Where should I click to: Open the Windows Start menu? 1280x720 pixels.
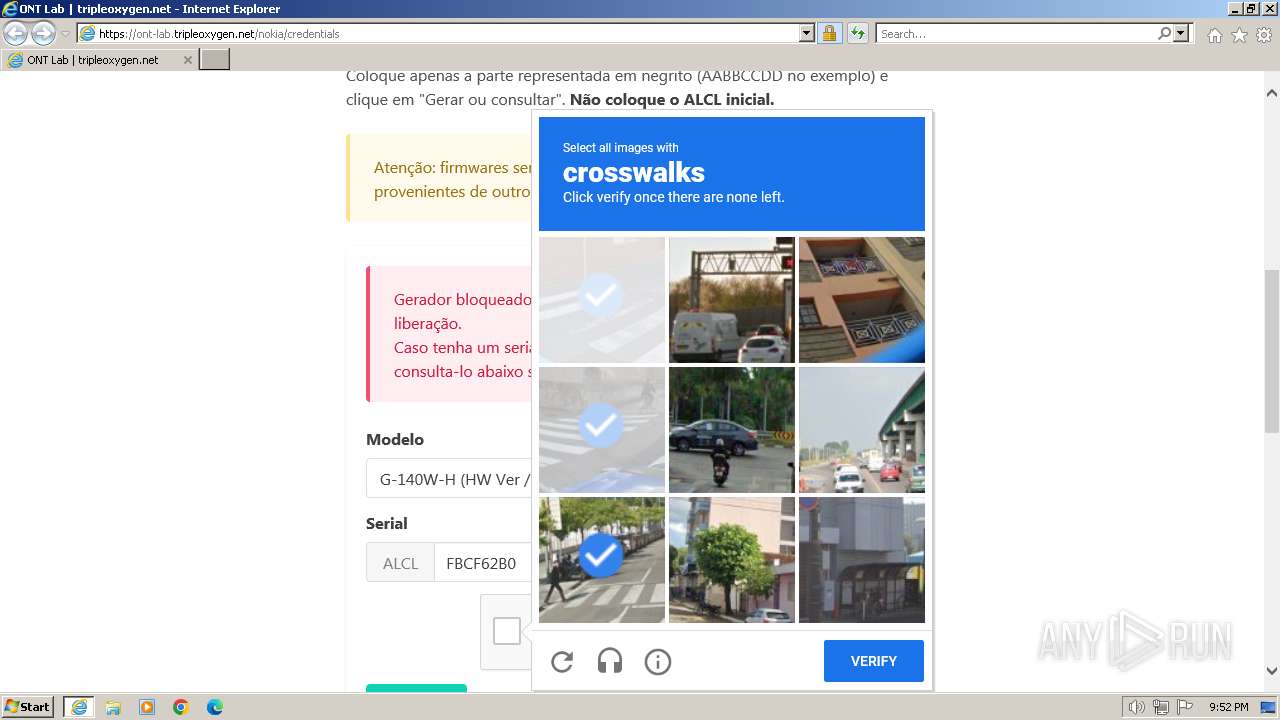[28, 706]
